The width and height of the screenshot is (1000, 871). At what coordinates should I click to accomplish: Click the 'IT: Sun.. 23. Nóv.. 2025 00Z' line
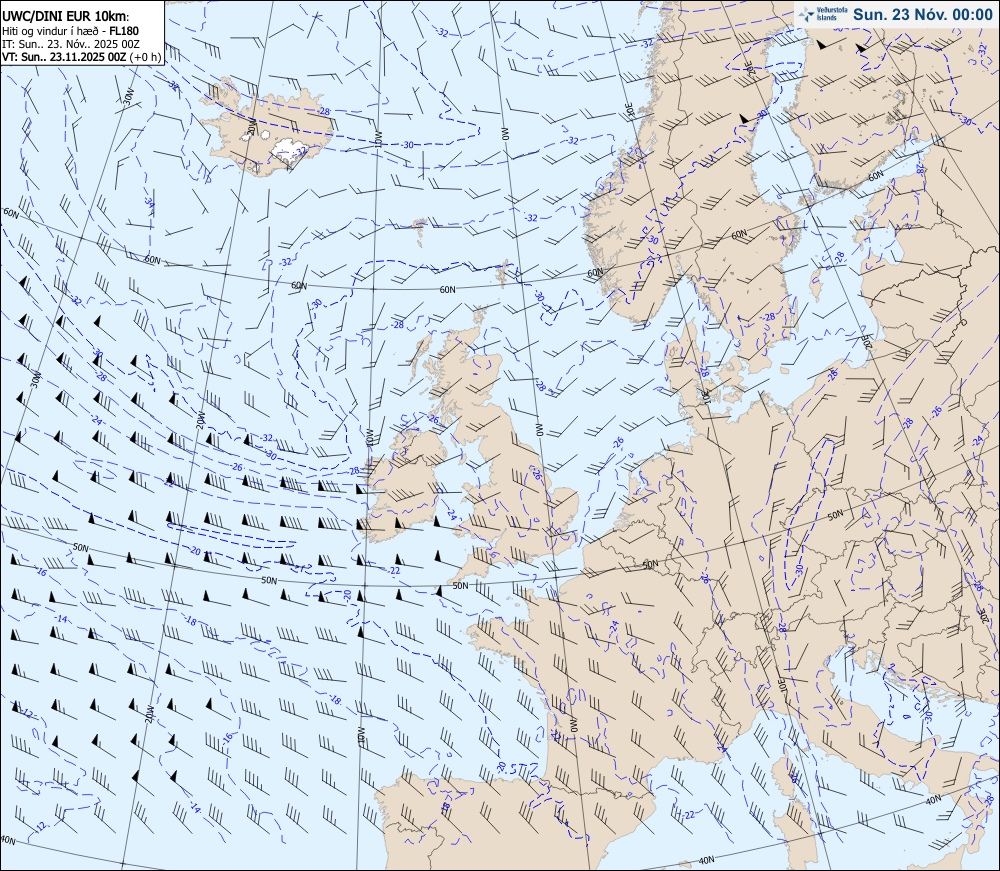(71, 43)
